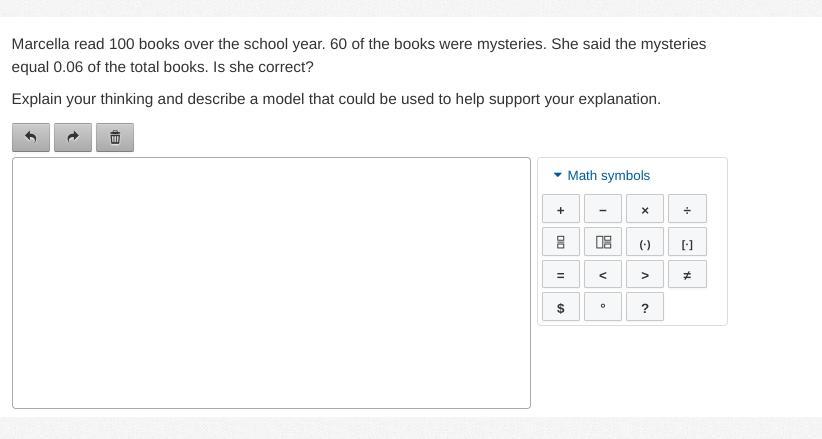Insert the dollar sign symbol
822x439 pixels.
[561, 307]
